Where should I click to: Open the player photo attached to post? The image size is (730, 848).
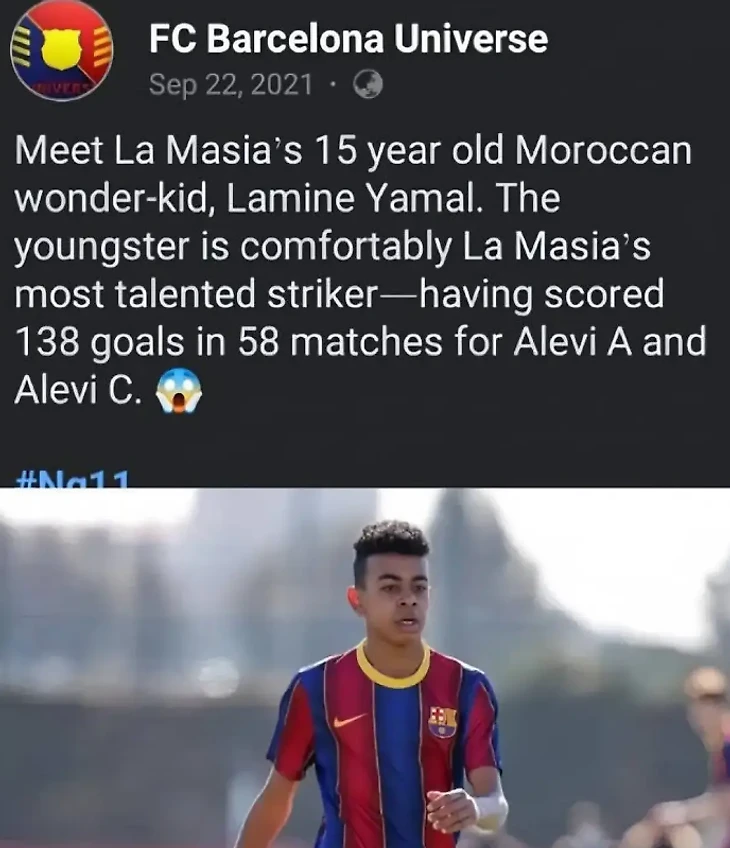[x=365, y=667]
